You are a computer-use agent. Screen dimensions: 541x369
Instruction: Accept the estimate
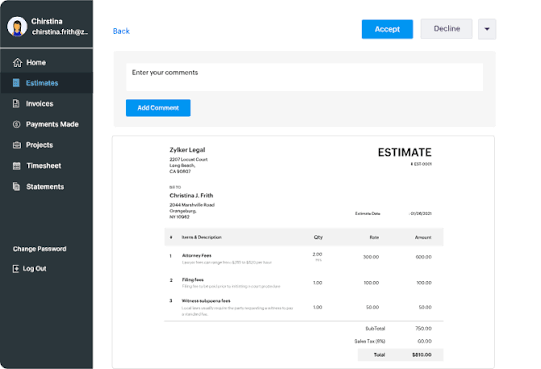pos(387,29)
